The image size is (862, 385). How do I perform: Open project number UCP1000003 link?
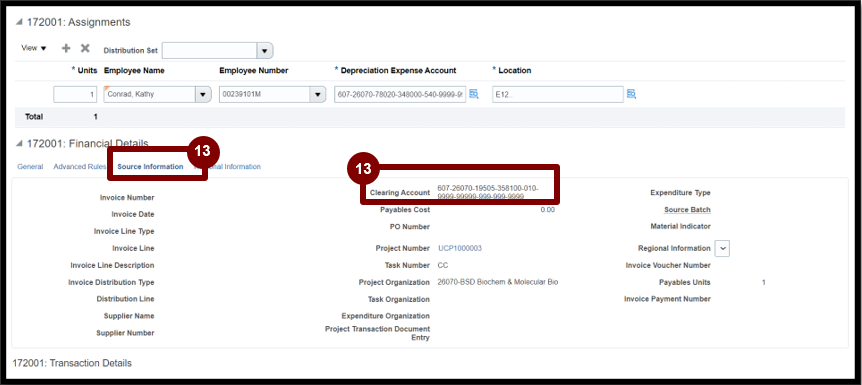tap(460, 249)
